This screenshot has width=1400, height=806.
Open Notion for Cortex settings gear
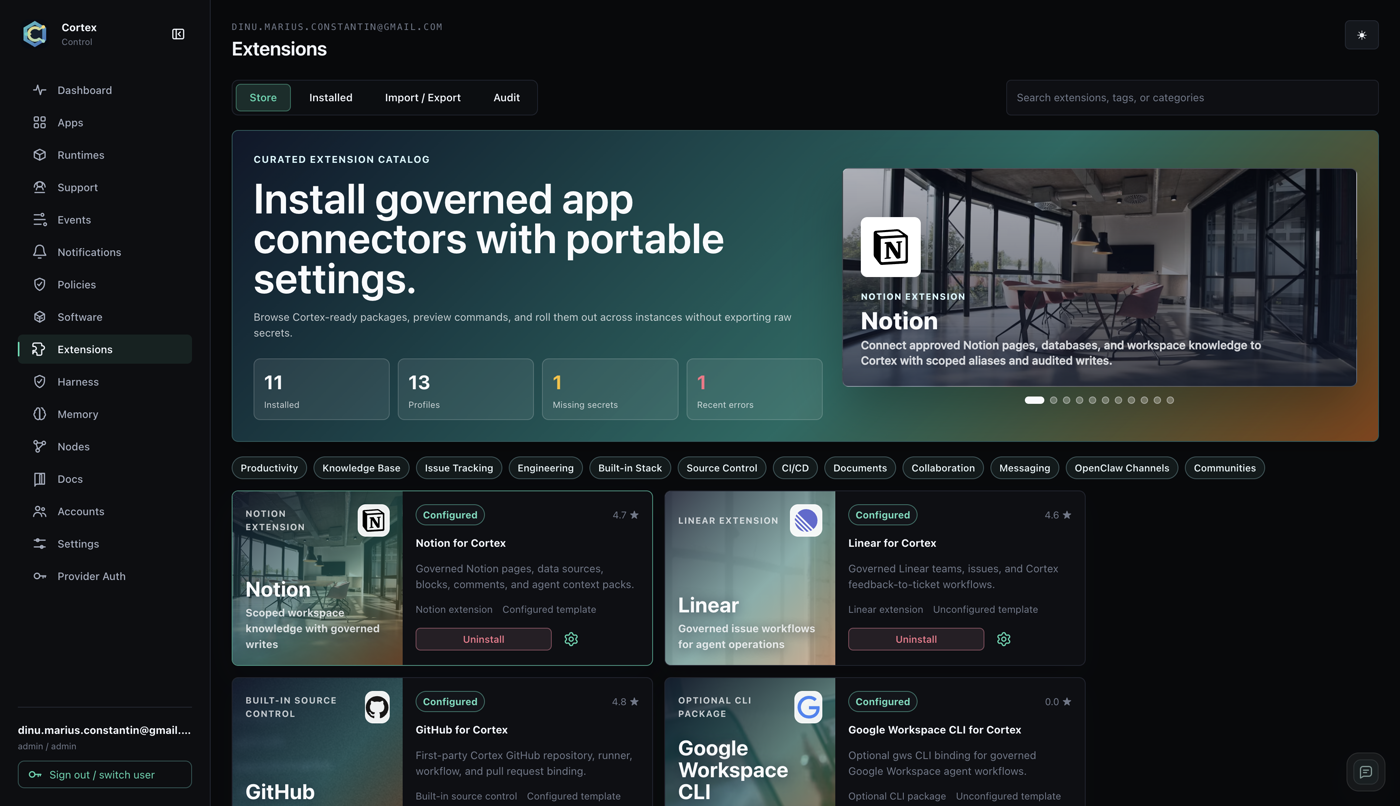pyautogui.click(x=571, y=639)
